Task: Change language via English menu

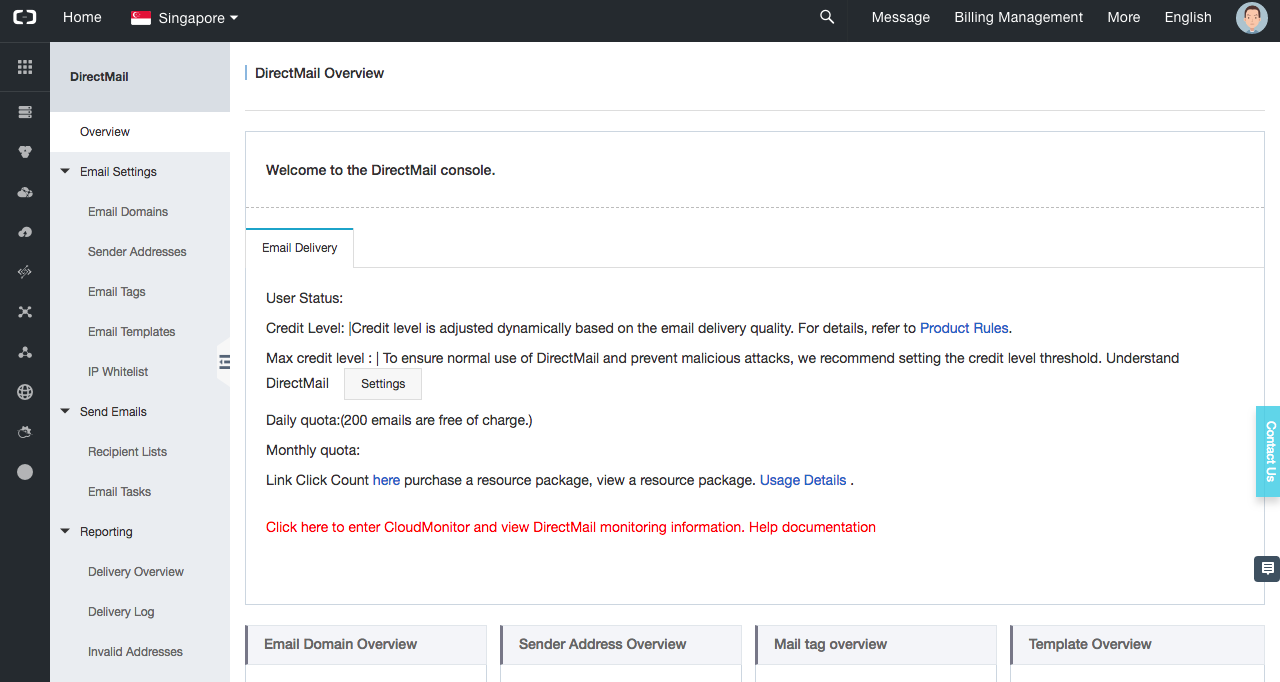Action: pos(1188,17)
